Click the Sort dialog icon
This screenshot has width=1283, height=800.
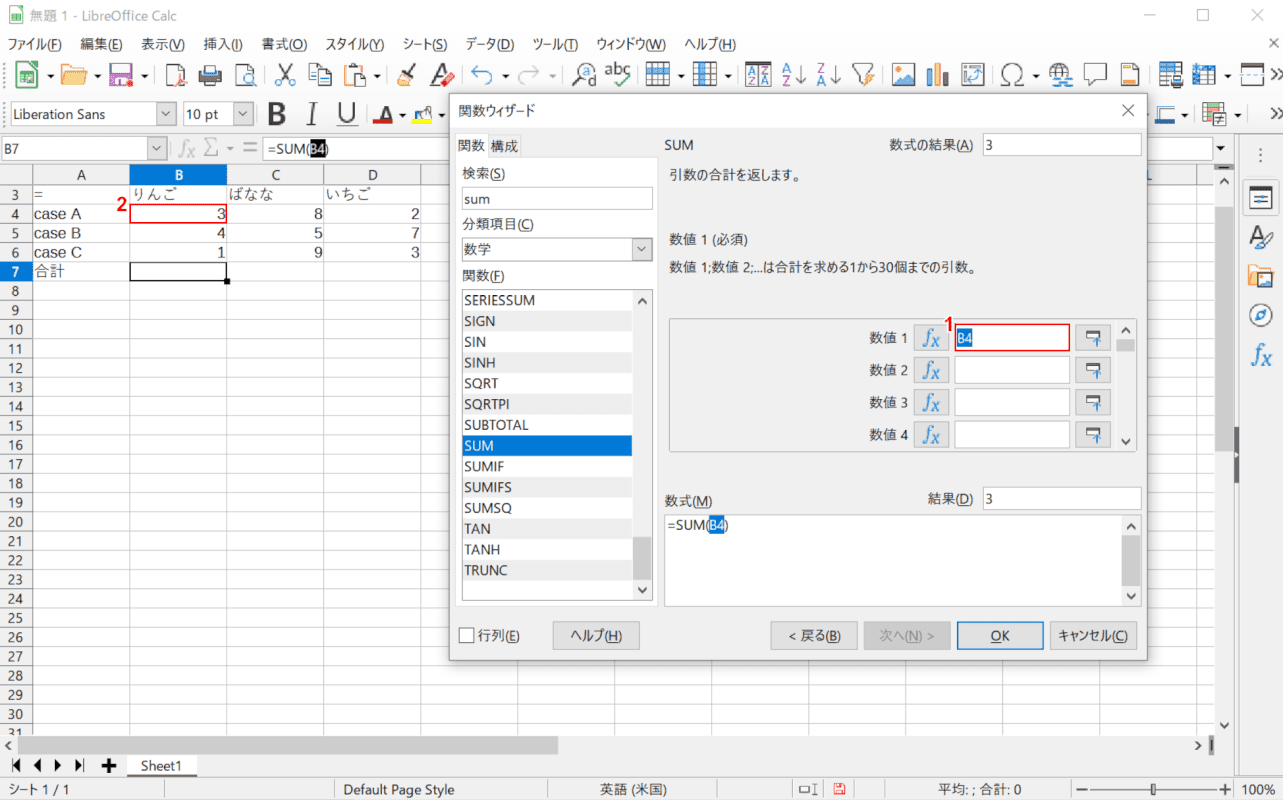click(759, 74)
